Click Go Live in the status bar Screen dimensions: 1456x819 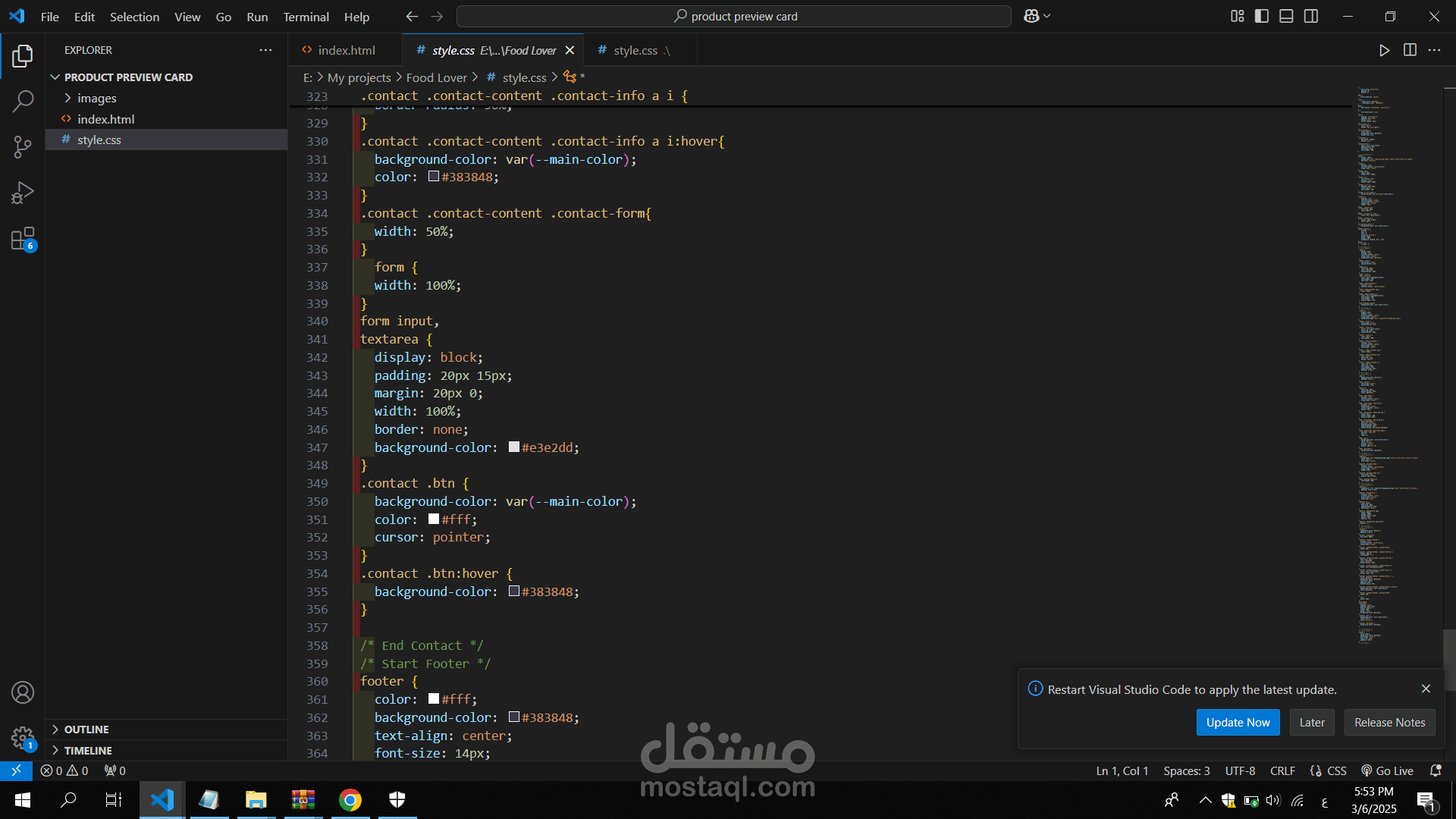pos(1387,770)
